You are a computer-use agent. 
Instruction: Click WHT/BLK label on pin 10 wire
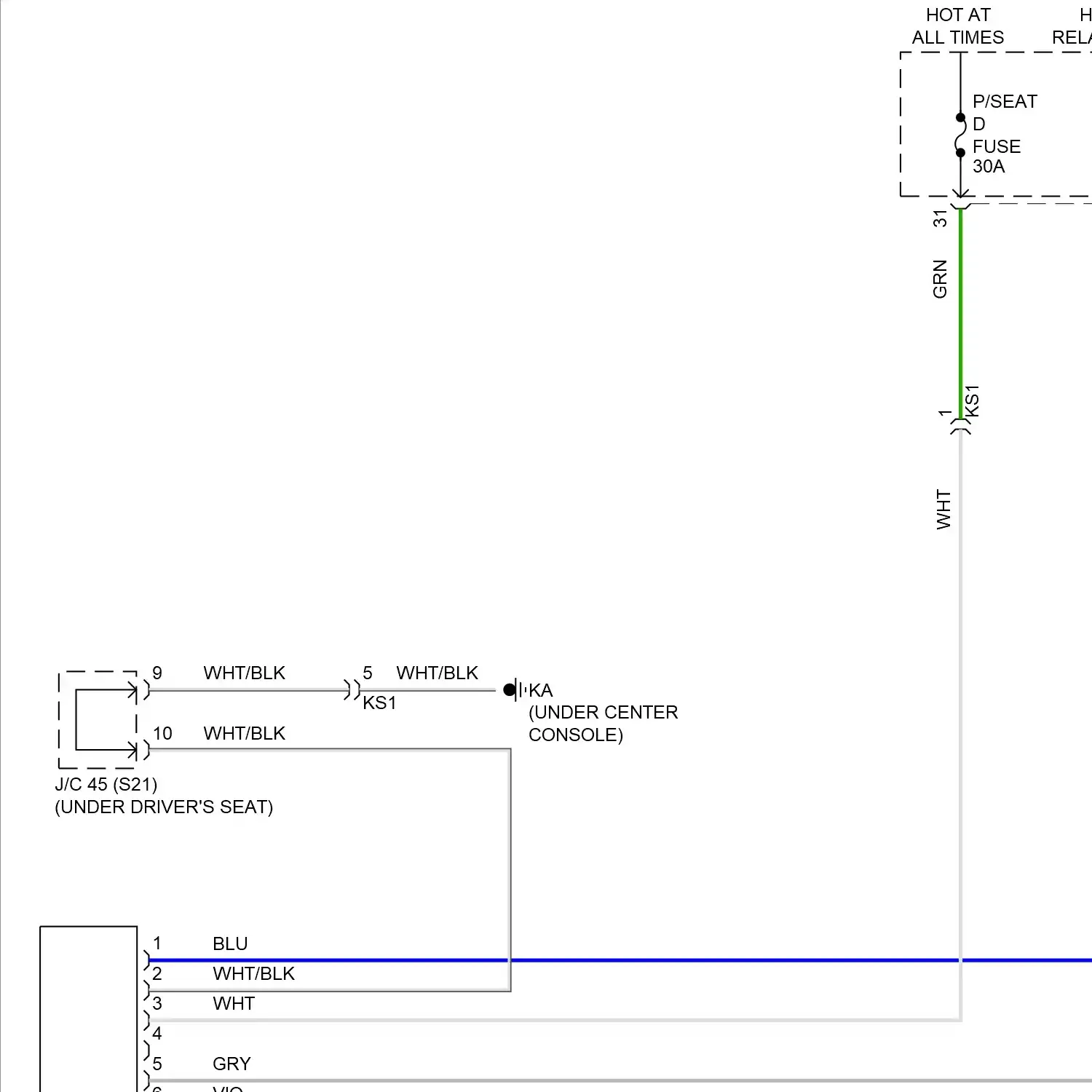click(x=245, y=733)
